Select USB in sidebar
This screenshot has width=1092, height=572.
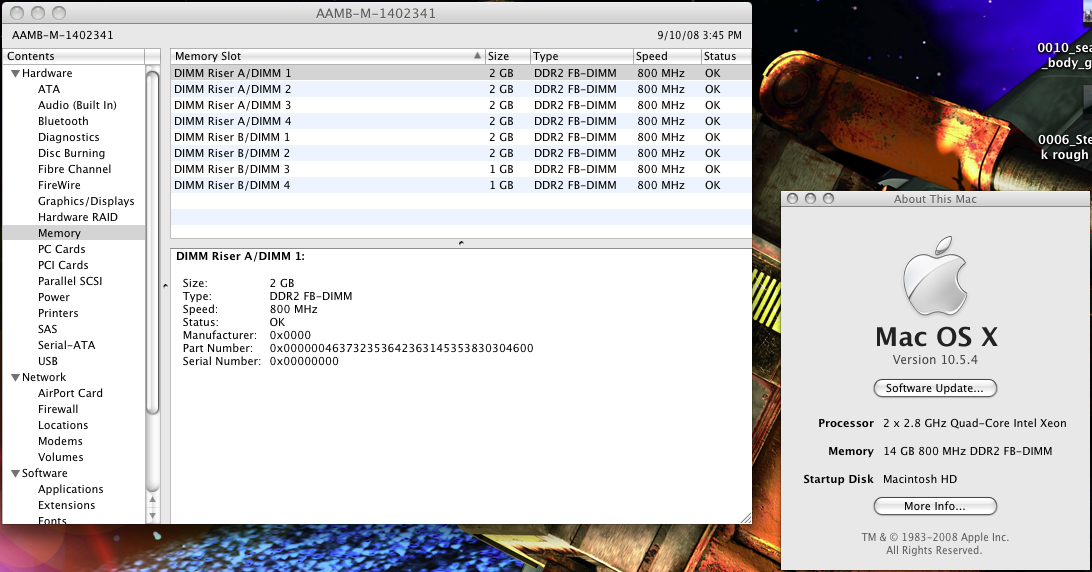47,362
